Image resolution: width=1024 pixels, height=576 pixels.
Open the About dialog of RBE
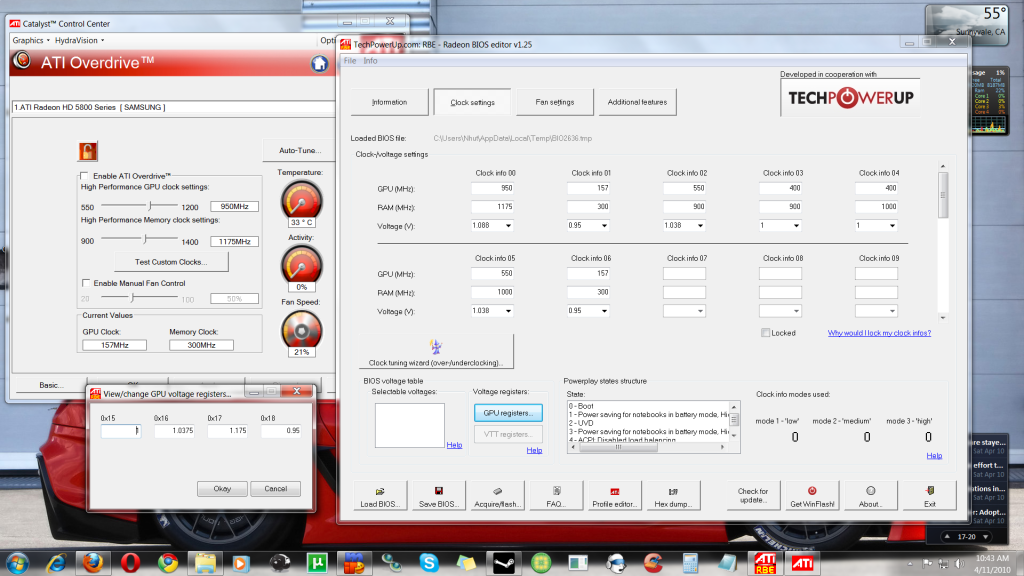click(871, 496)
